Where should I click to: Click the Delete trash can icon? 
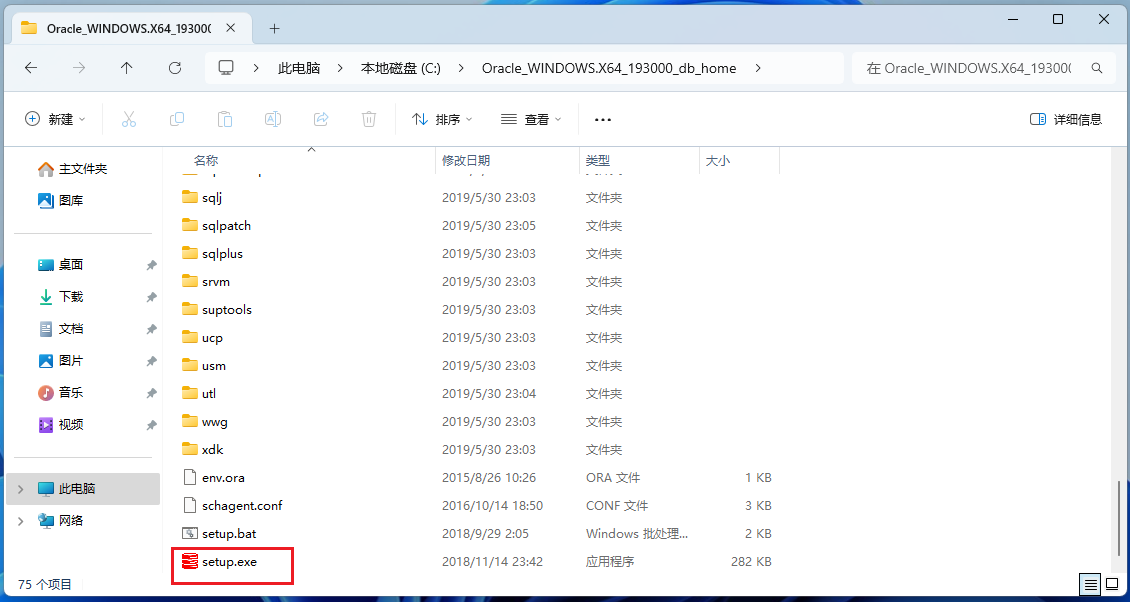369,119
